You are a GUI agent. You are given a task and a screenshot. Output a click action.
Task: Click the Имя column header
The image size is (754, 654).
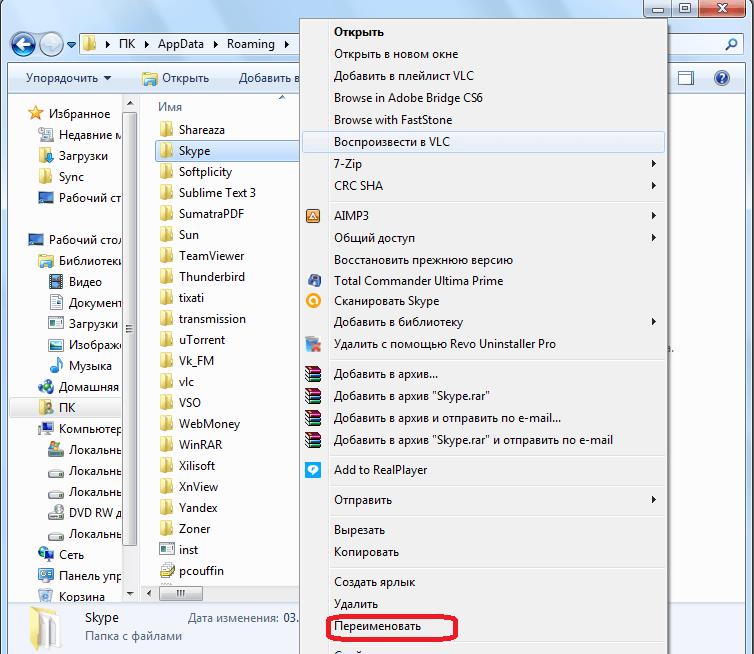170,106
